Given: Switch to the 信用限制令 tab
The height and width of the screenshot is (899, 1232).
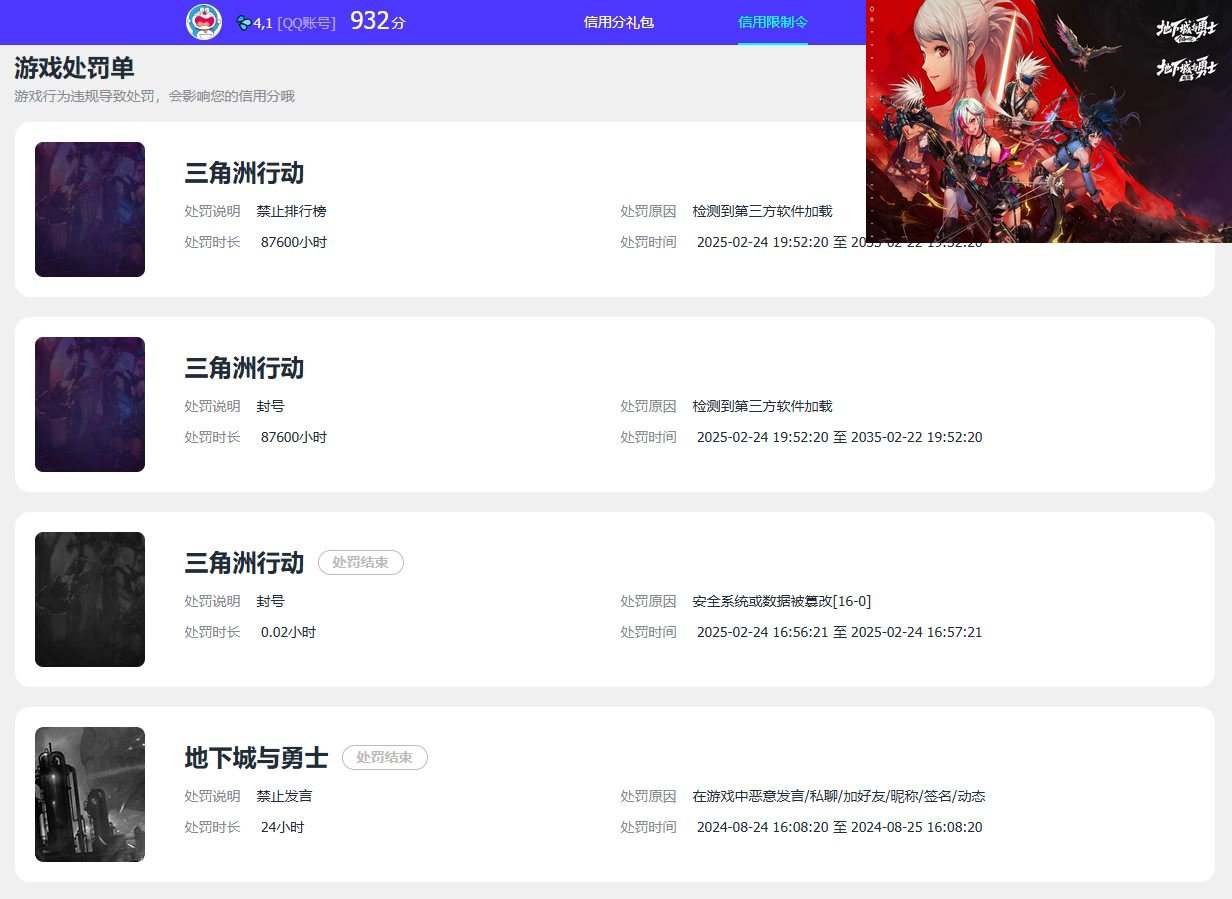Looking at the screenshot, I should tap(773, 22).
